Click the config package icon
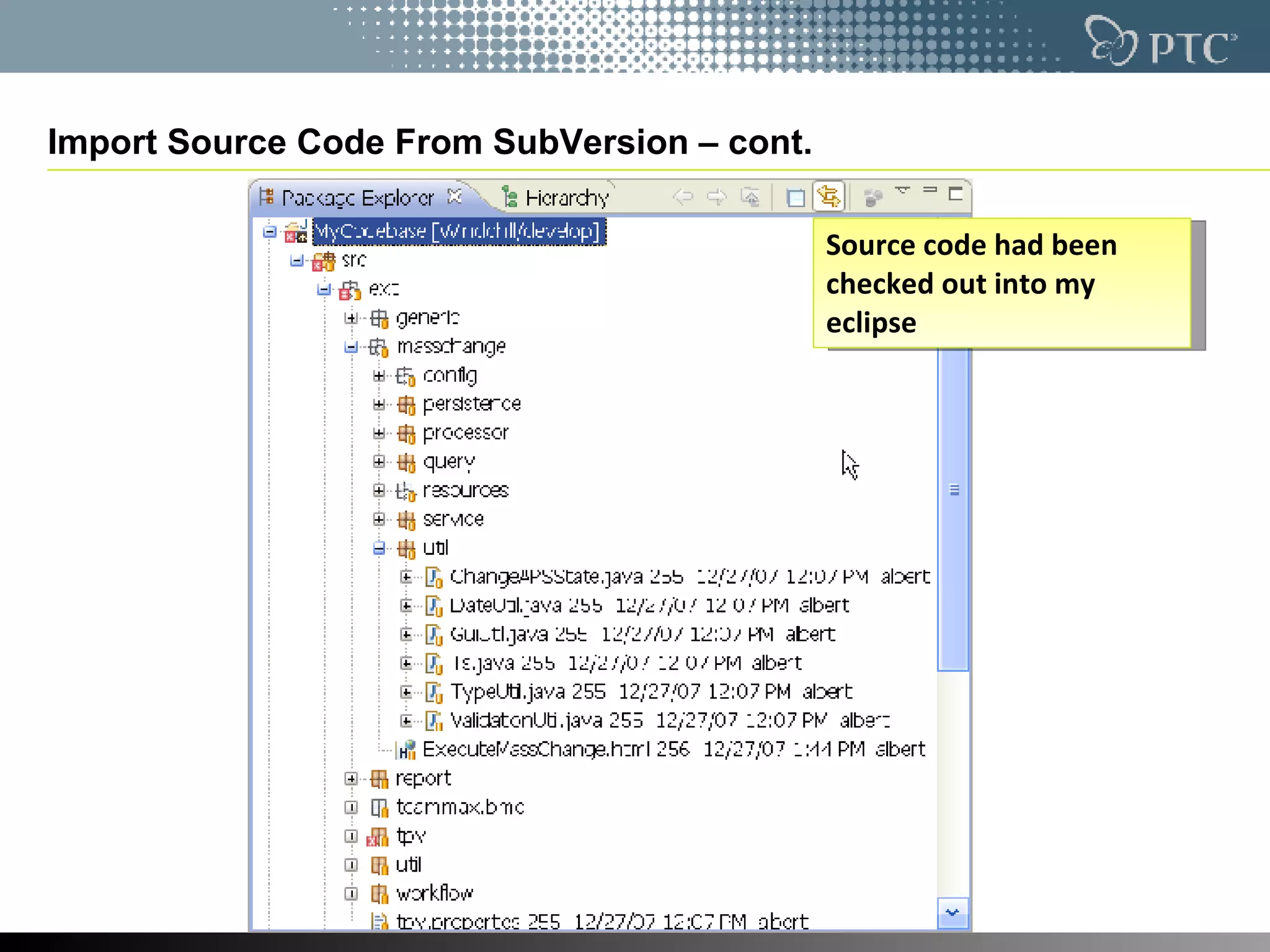 click(406, 376)
